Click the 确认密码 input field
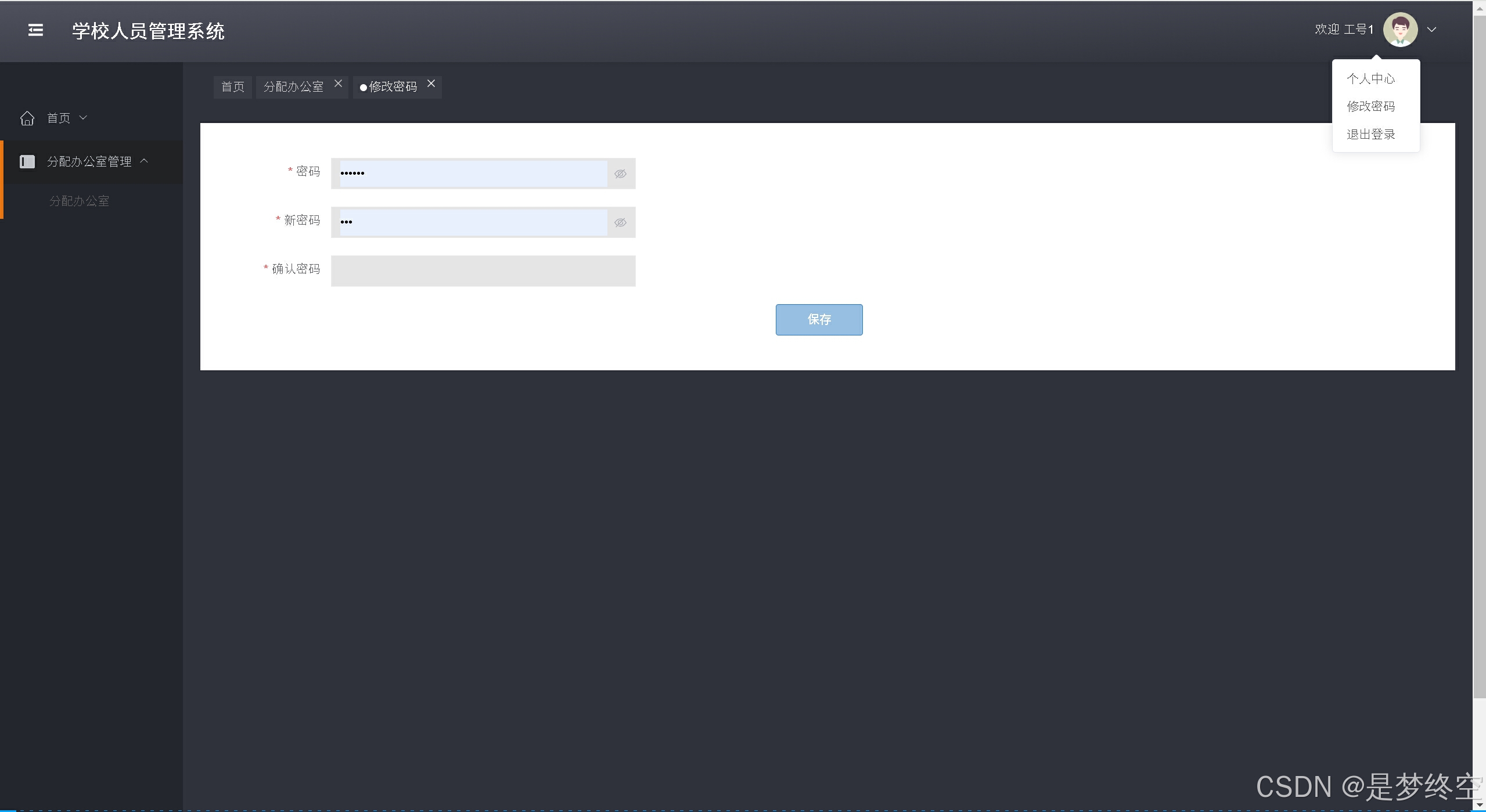Screen dimensions: 1486x812 click(x=483, y=271)
